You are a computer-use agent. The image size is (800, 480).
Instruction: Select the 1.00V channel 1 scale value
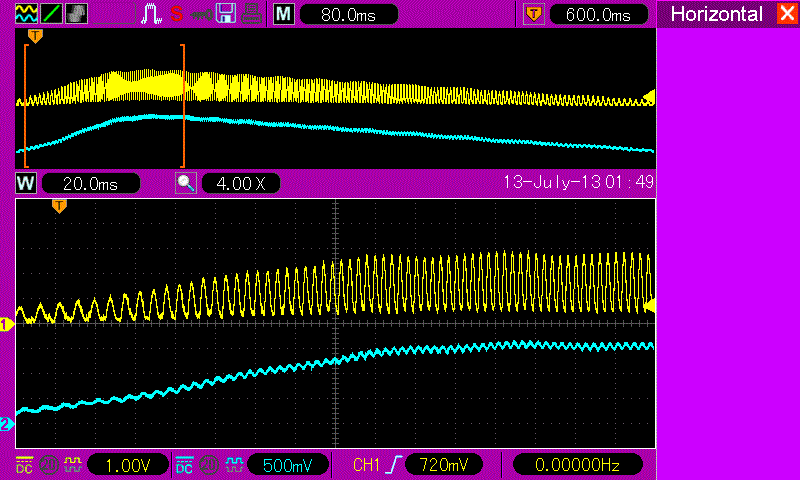pos(128,465)
